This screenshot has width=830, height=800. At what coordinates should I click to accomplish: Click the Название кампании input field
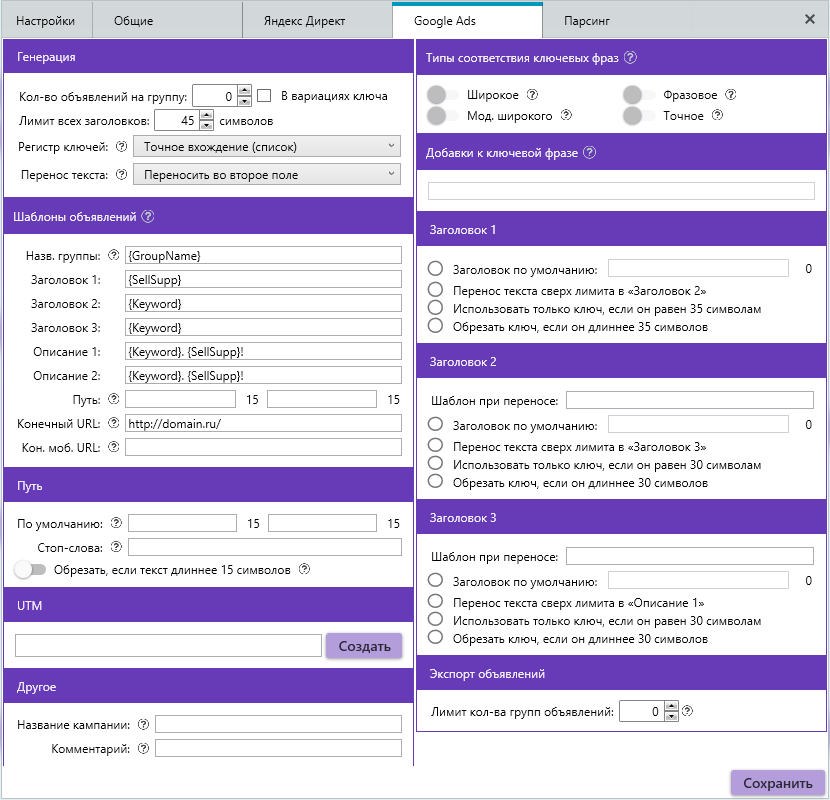coord(278,724)
